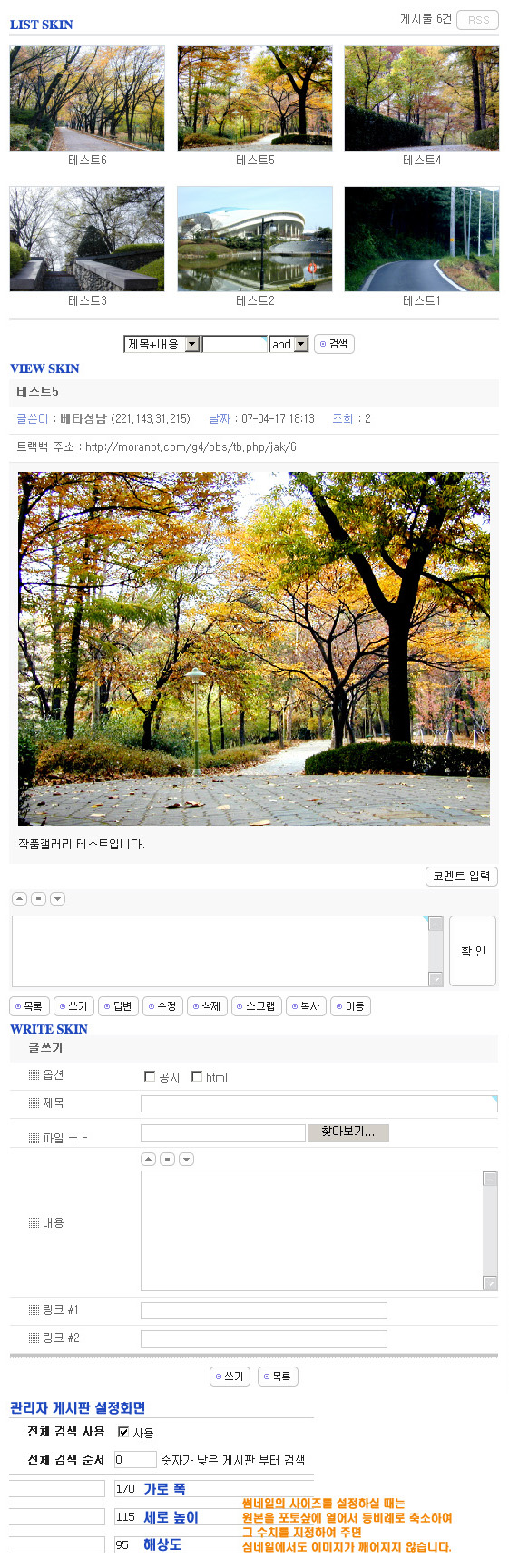Reset comment box size with middle icon
Viewport: 509px width, 1568px height.
(38, 898)
